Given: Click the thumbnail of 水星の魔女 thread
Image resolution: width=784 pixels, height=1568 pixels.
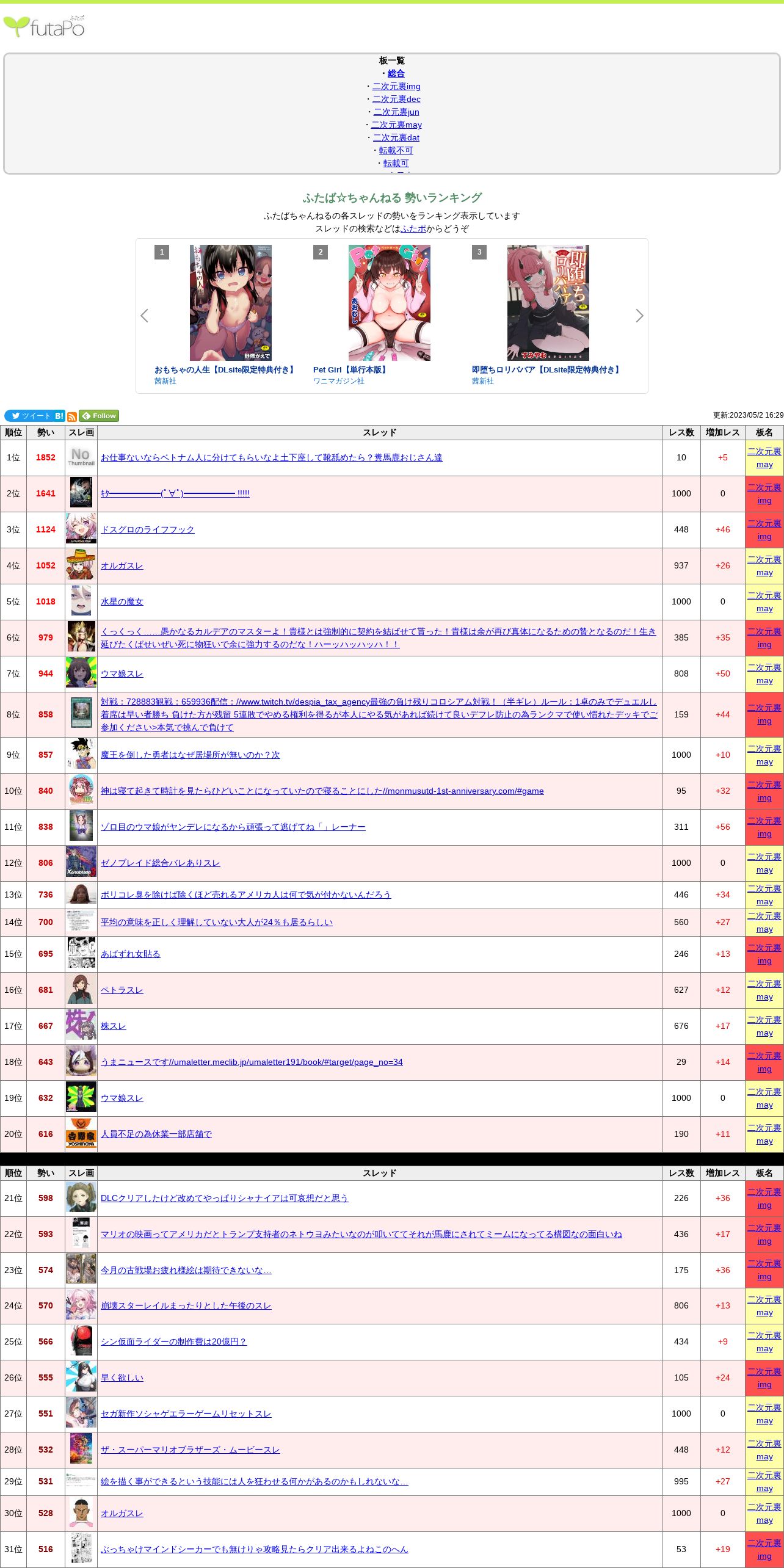Looking at the screenshot, I should coord(81,601).
